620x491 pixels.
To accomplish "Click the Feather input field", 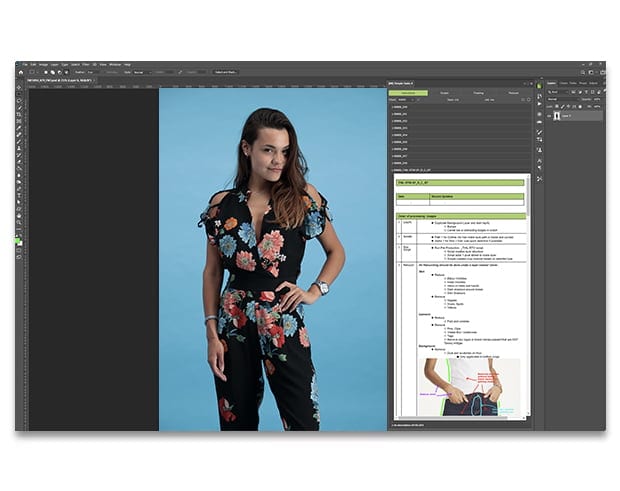I will coord(93,72).
